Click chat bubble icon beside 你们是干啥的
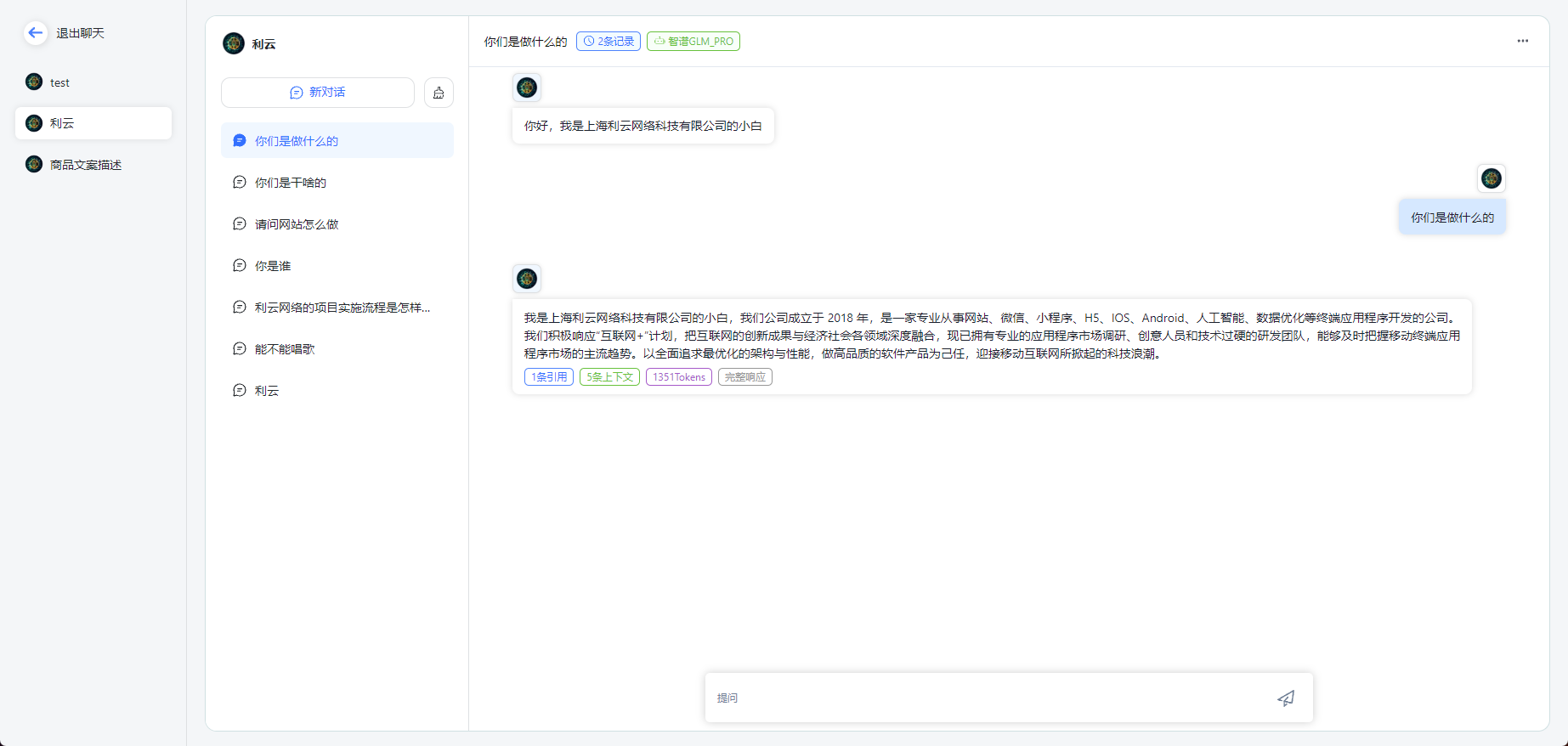Viewport: 1568px width, 746px height. pyautogui.click(x=240, y=182)
